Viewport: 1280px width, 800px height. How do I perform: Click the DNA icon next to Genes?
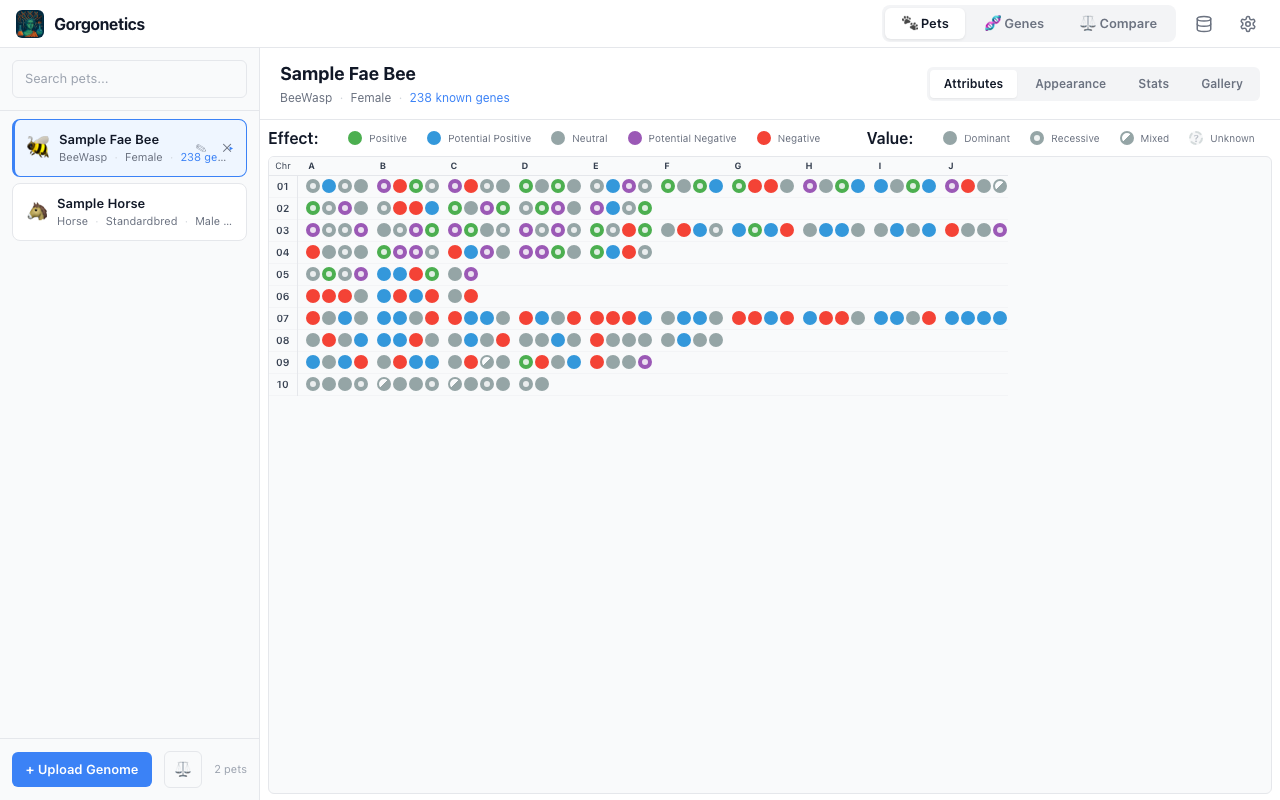pyautogui.click(x=991, y=23)
